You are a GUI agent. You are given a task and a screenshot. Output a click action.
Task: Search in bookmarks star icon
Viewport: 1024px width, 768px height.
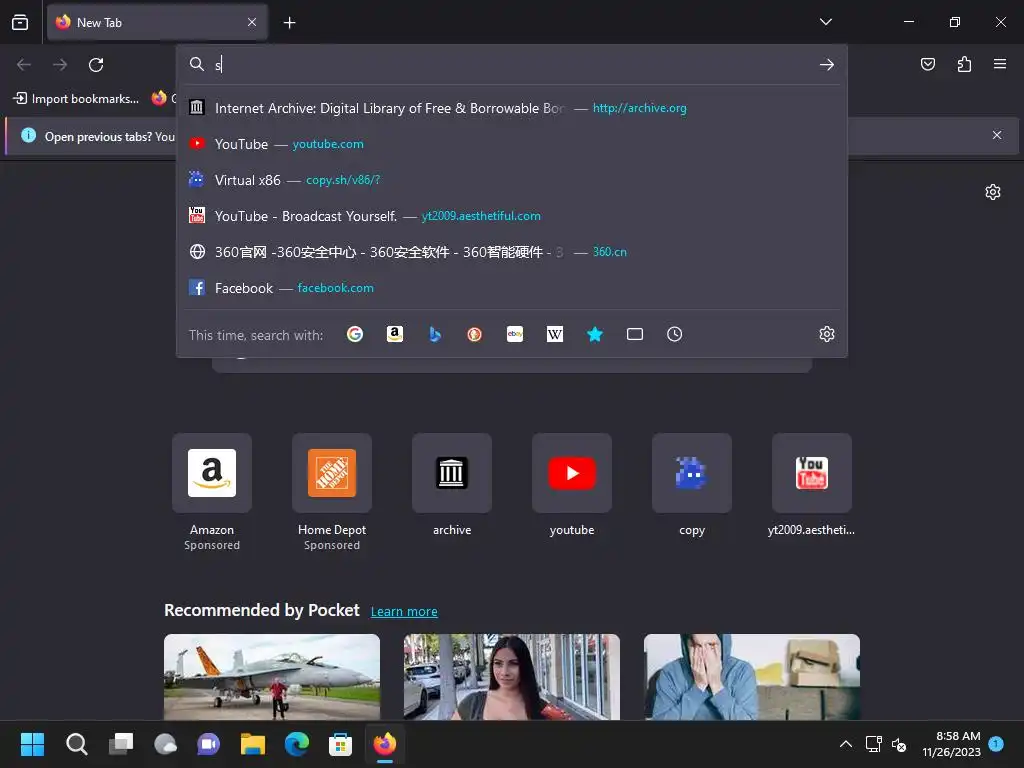[595, 334]
